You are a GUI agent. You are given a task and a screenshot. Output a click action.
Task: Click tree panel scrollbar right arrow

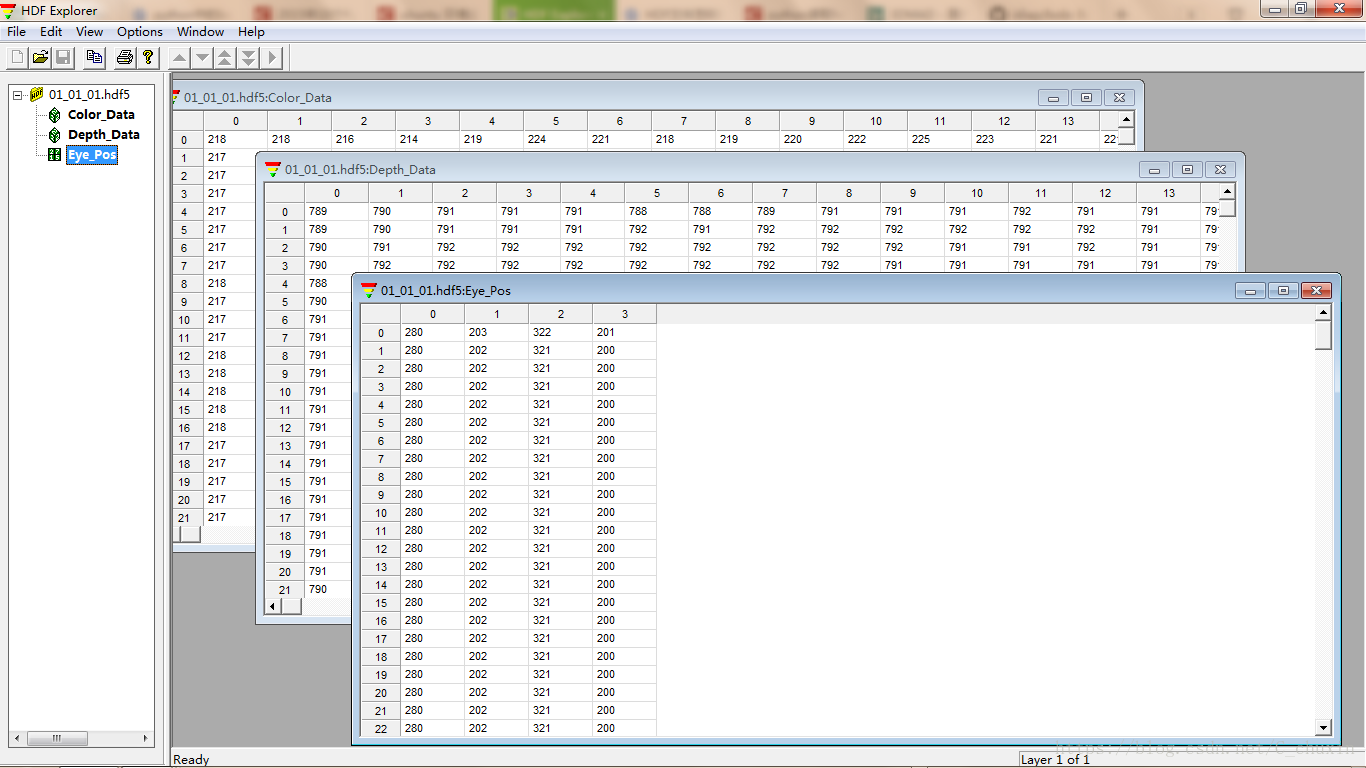pos(145,739)
